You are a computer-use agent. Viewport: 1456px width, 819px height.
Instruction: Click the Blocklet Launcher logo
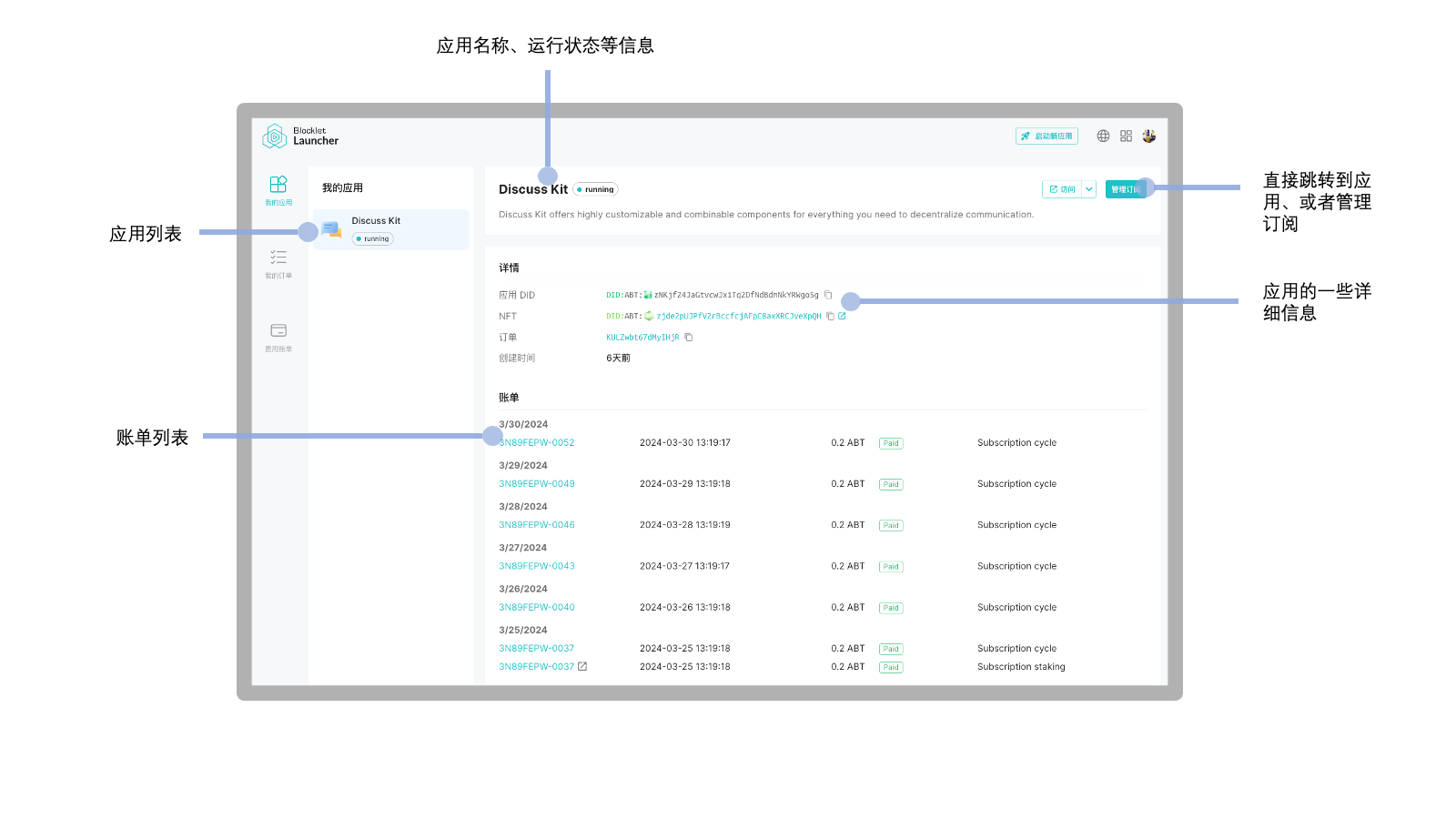[300, 136]
